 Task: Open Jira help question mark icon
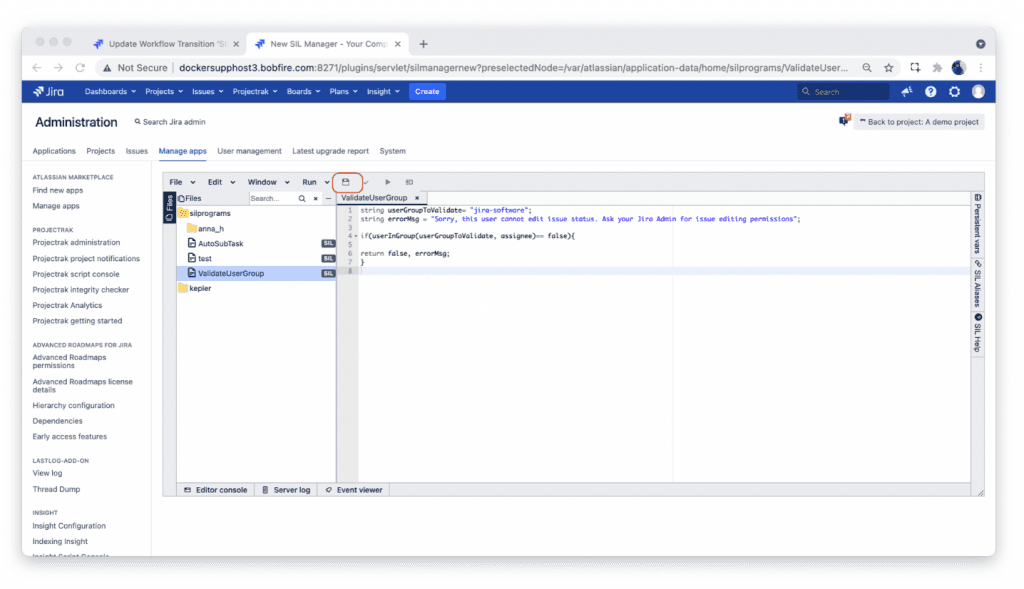[x=931, y=91]
